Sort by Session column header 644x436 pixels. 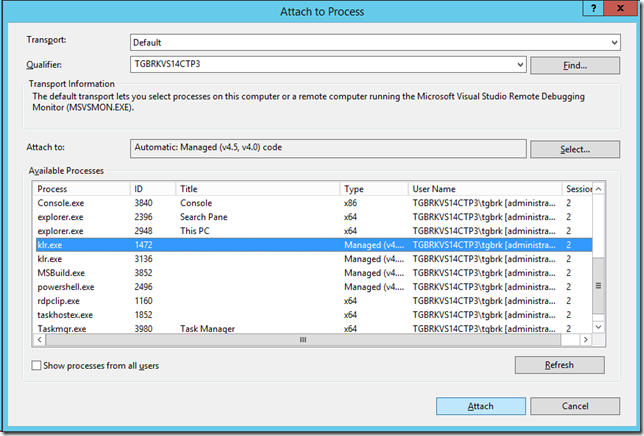pyautogui.click(x=577, y=189)
